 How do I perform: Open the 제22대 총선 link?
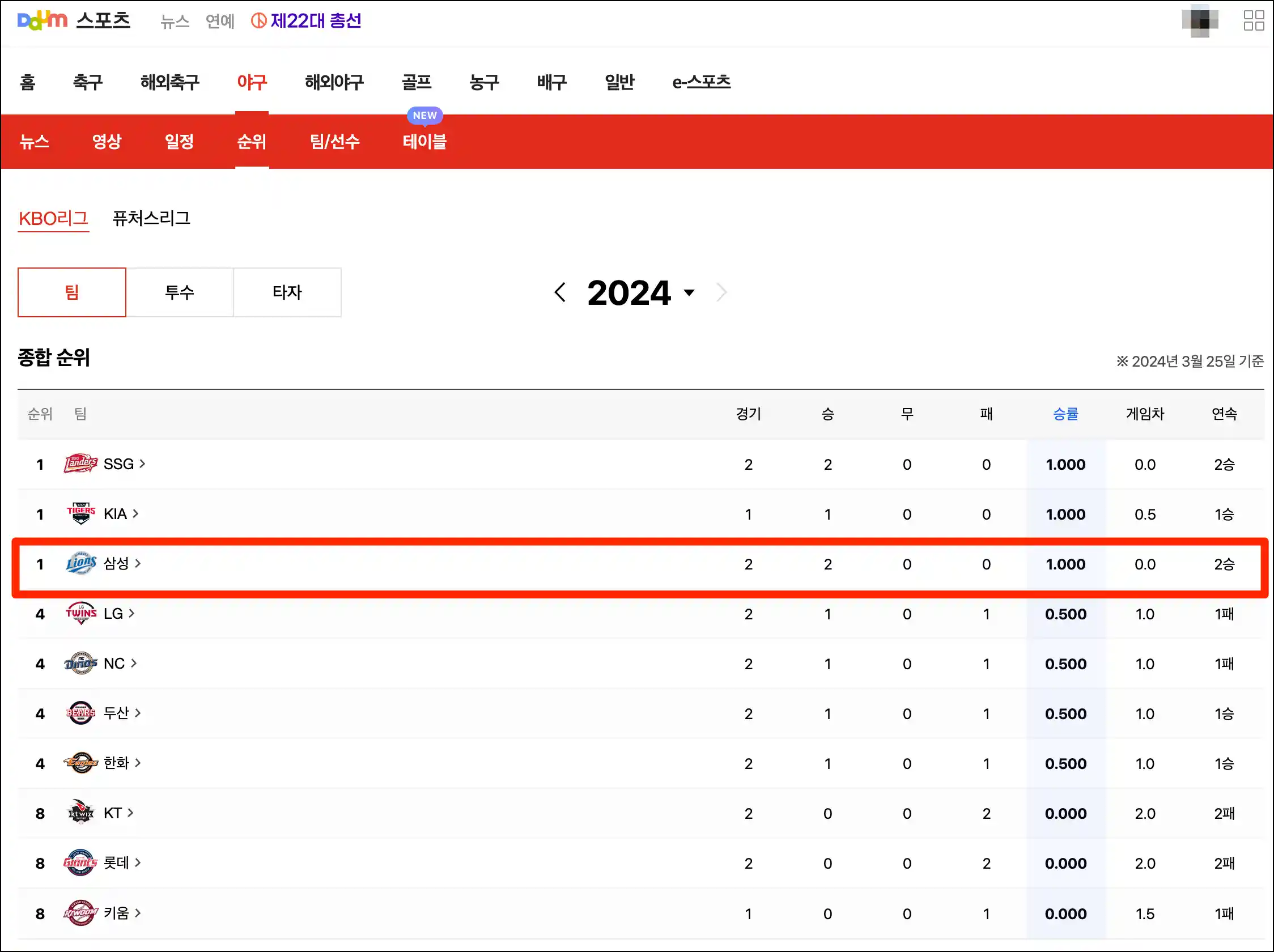tap(316, 21)
